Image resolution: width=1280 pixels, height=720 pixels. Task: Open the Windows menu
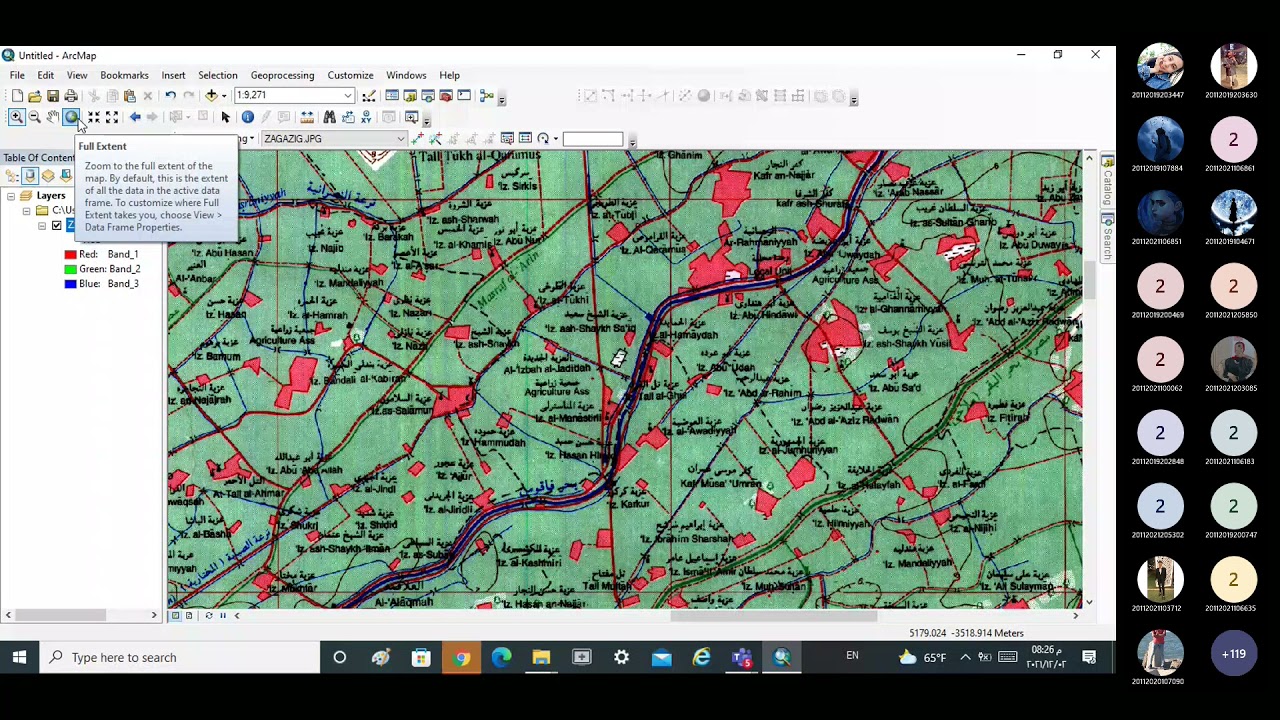[x=406, y=75]
